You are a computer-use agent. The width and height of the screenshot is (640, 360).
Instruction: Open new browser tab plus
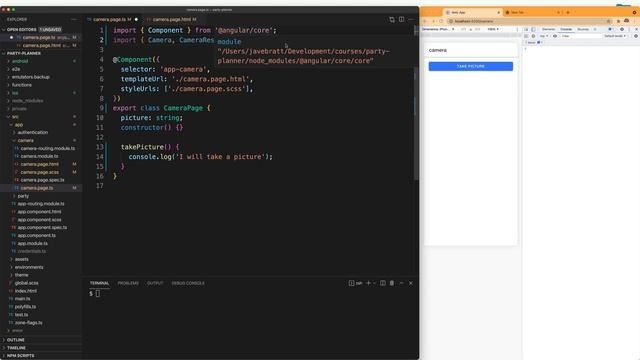[x=568, y=12]
